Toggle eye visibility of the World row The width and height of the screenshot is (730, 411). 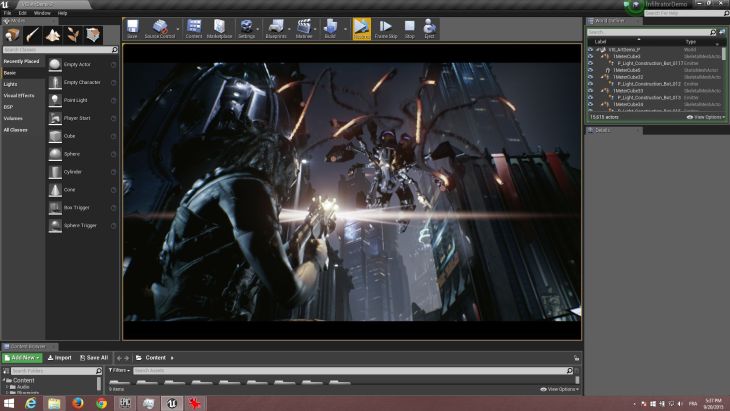(590, 49)
